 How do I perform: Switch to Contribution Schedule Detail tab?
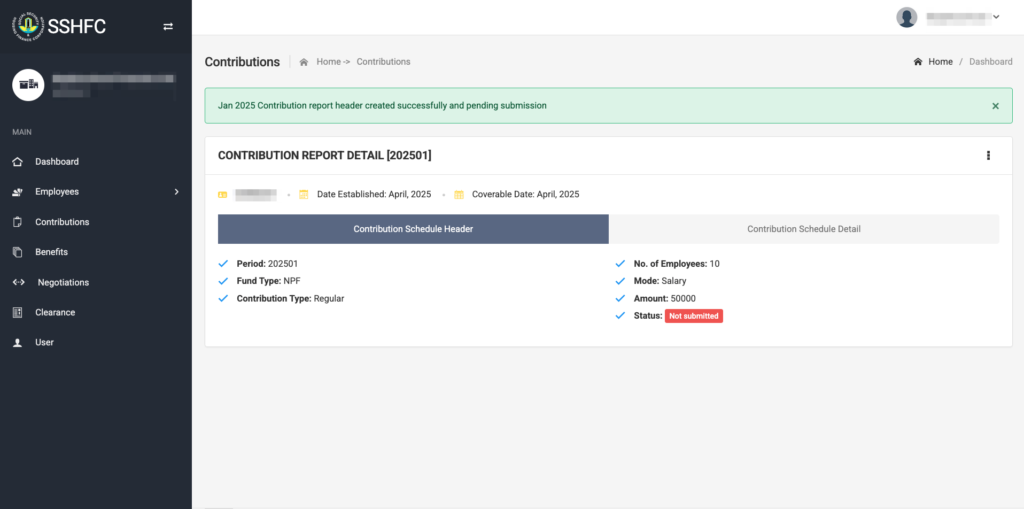tap(803, 229)
